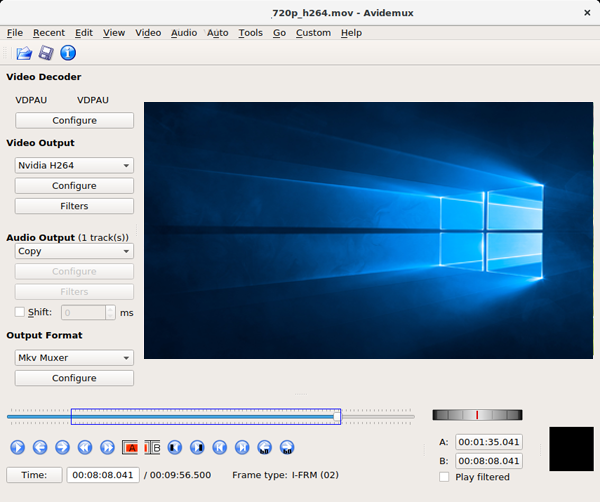600x502 pixels.
Task: Click the Frame type I-FRM (02) text
Action: 285,475
